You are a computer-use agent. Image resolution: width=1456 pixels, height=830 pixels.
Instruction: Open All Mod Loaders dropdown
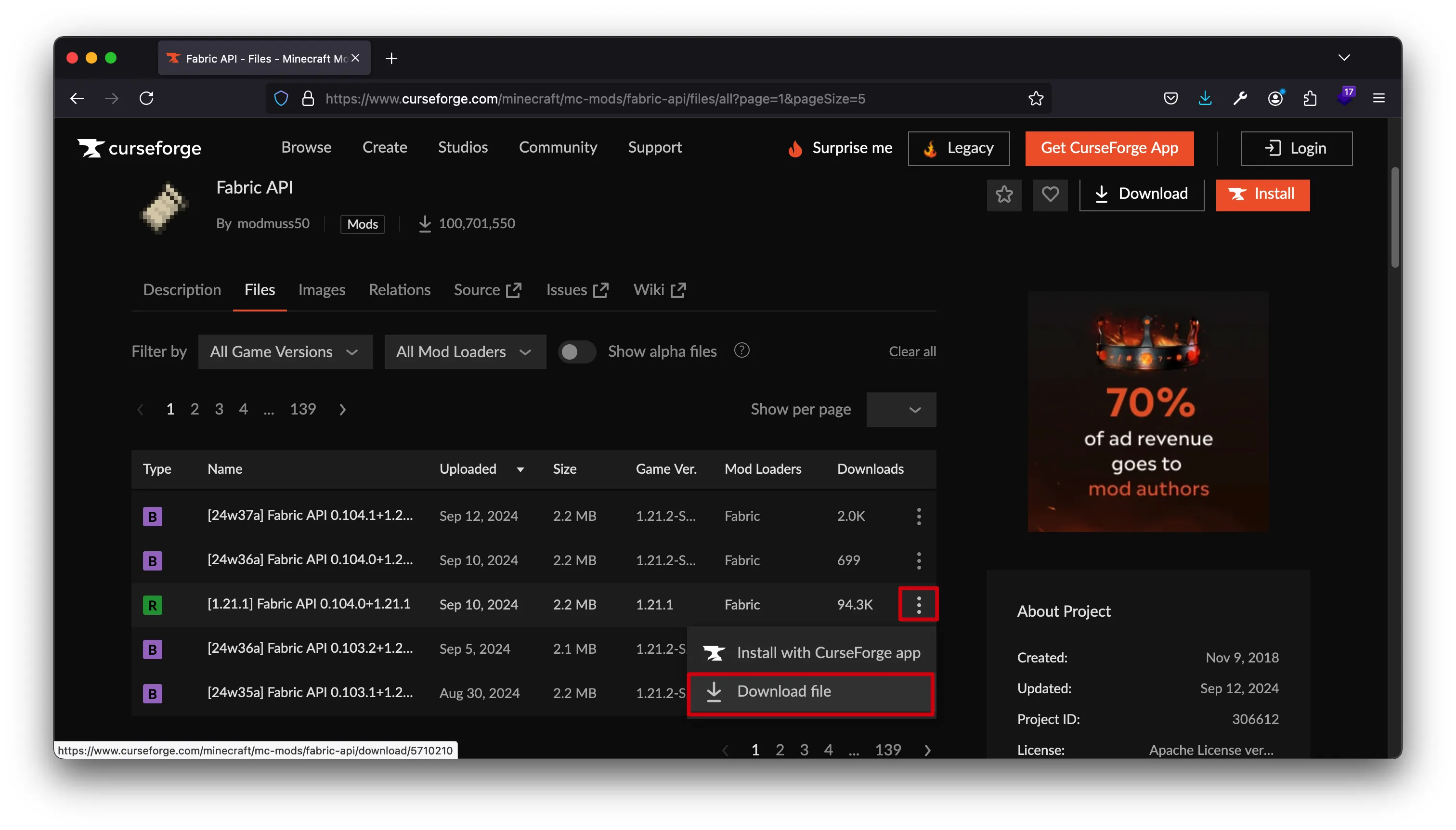click(465, 352)
